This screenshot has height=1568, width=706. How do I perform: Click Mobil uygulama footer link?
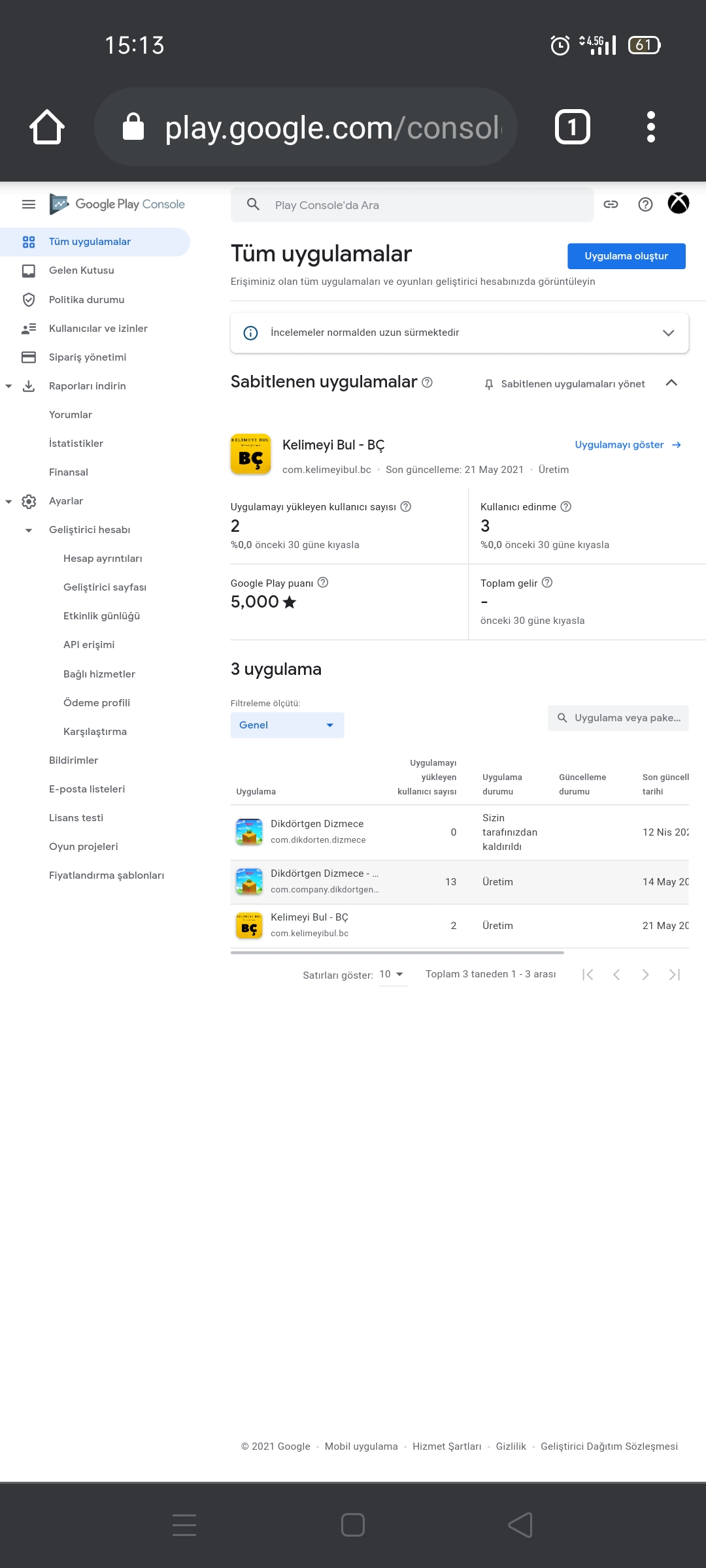(361, 1446)
